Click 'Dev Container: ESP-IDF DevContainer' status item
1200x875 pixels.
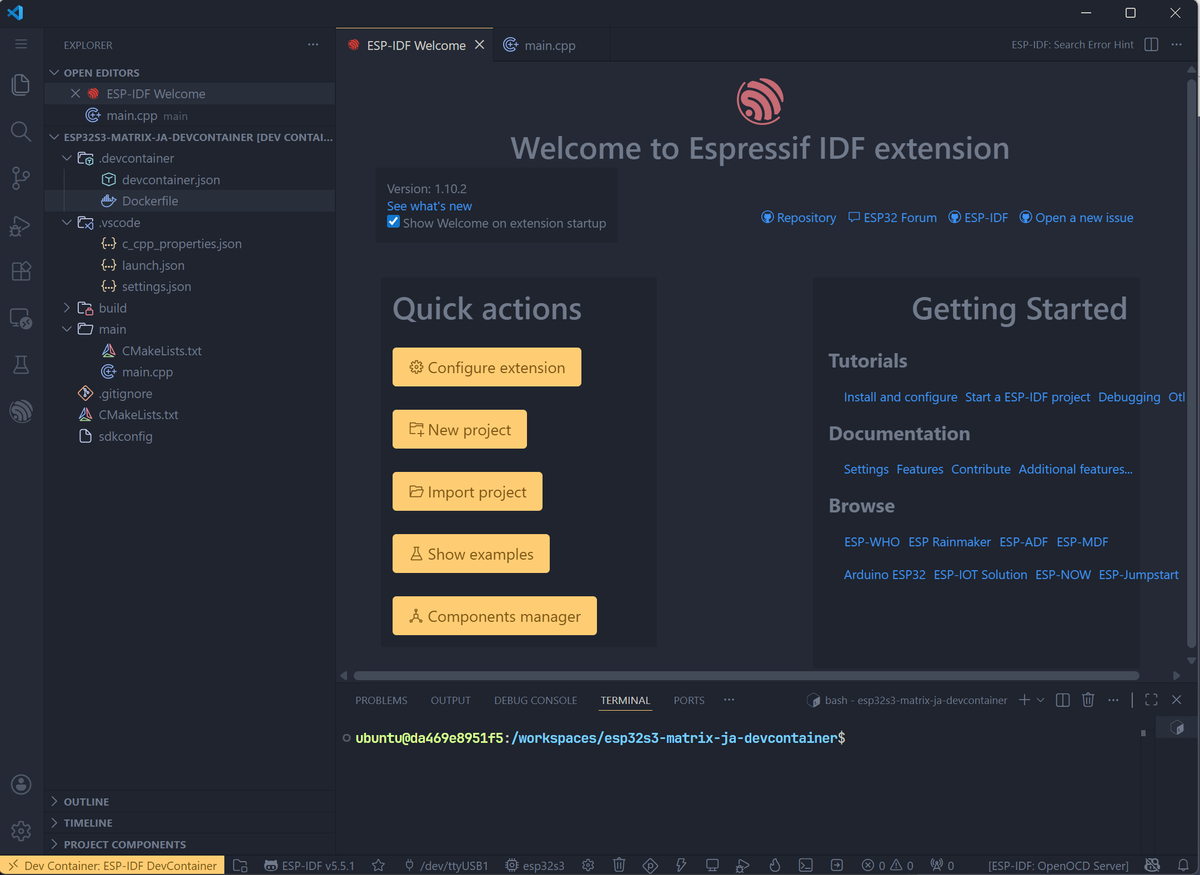pos(112,865)
